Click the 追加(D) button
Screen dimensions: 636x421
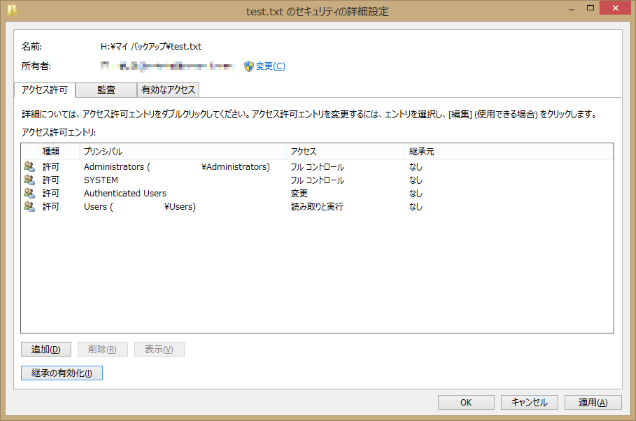pyautogui.click(x=46, y=349)
